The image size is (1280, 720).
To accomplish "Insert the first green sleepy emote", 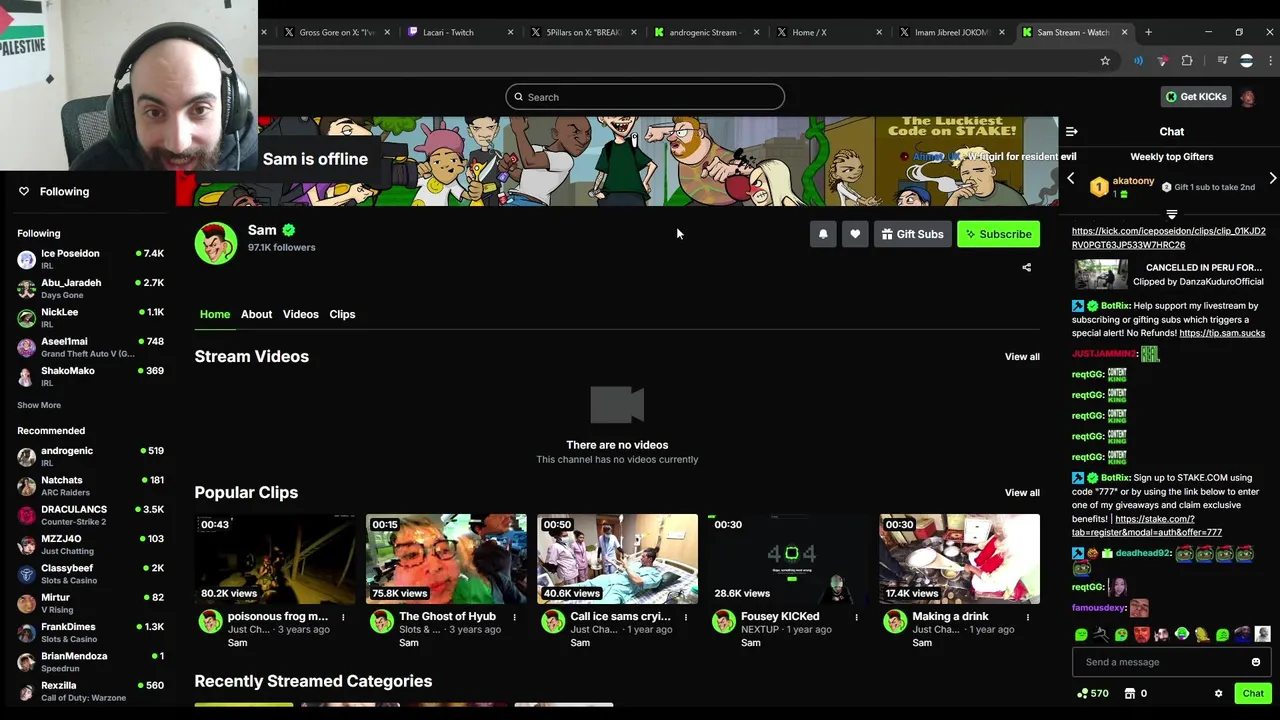I will click(1081, 634).
